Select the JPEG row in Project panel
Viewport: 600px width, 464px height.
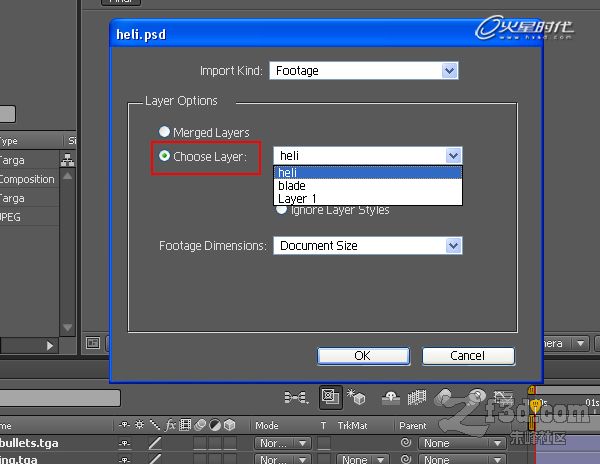point(29,217)
